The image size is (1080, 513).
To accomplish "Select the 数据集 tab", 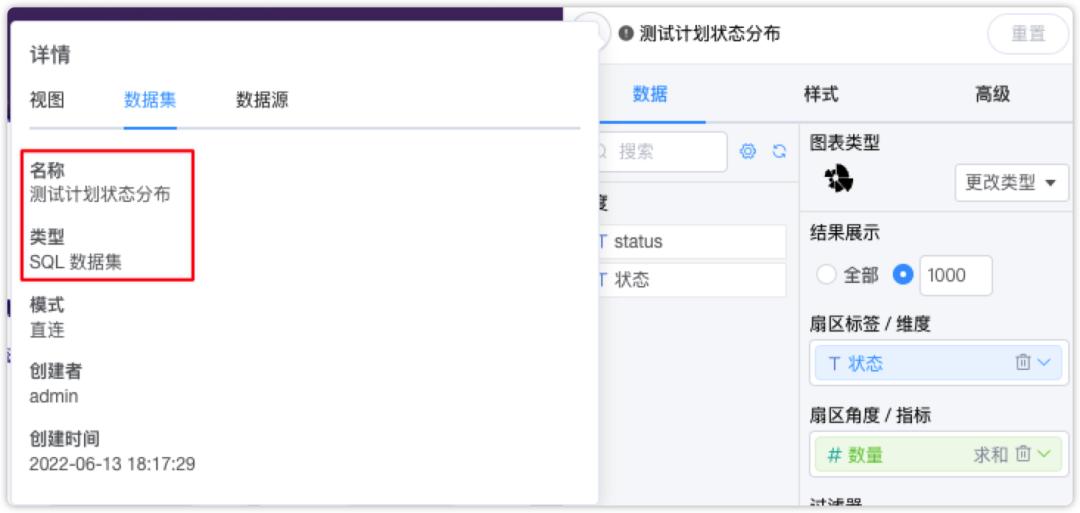I will pos(150,101).
